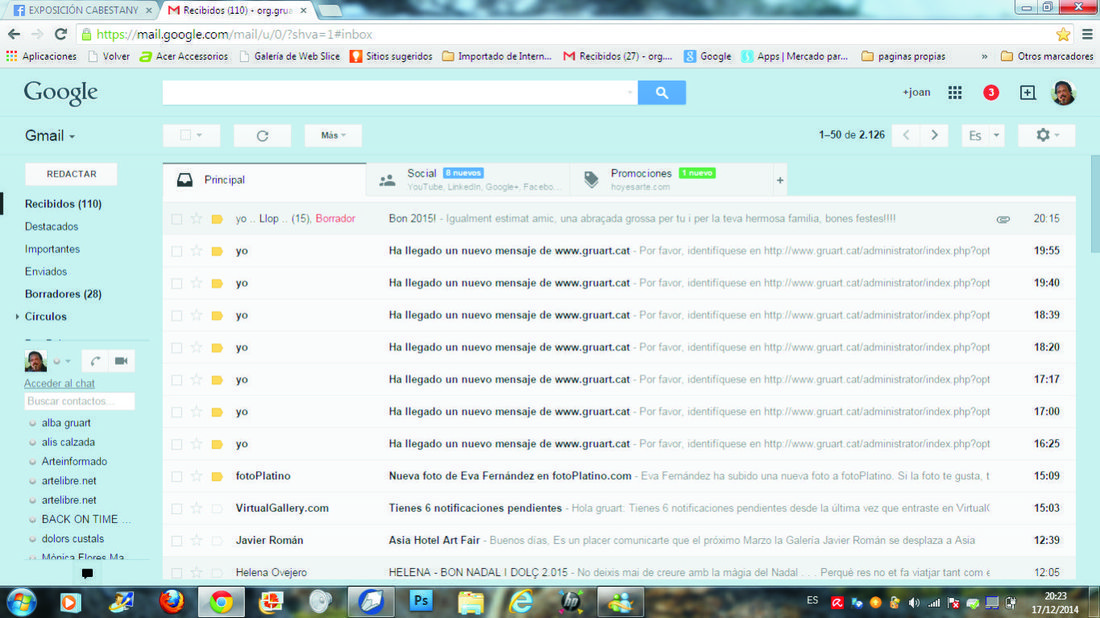Screen dimensions: 1100x618
Task: Tick the checkbox for Bon 2015! conversation
Action: pos(177,219)
